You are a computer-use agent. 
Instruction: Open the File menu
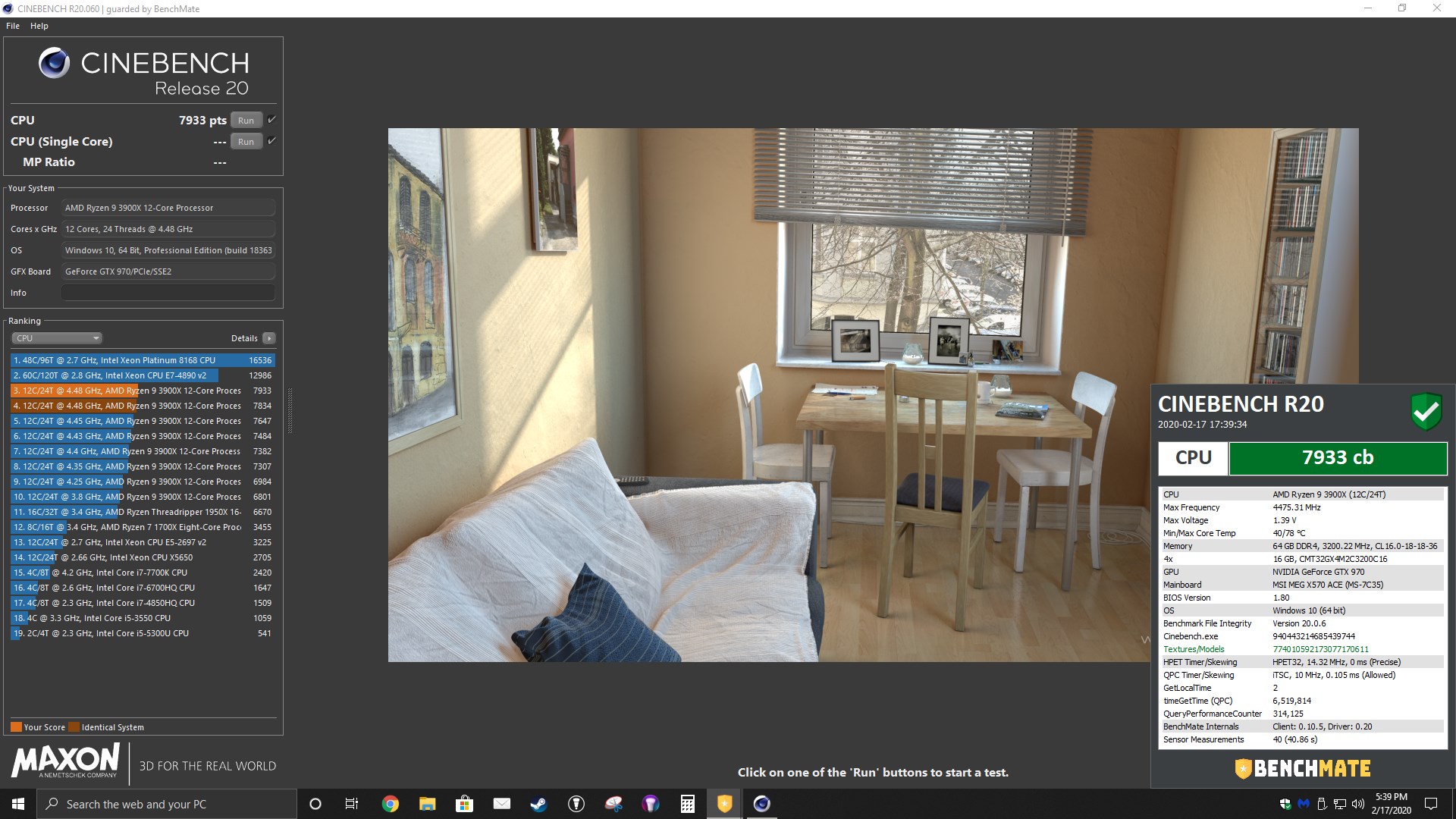(13, 26)
